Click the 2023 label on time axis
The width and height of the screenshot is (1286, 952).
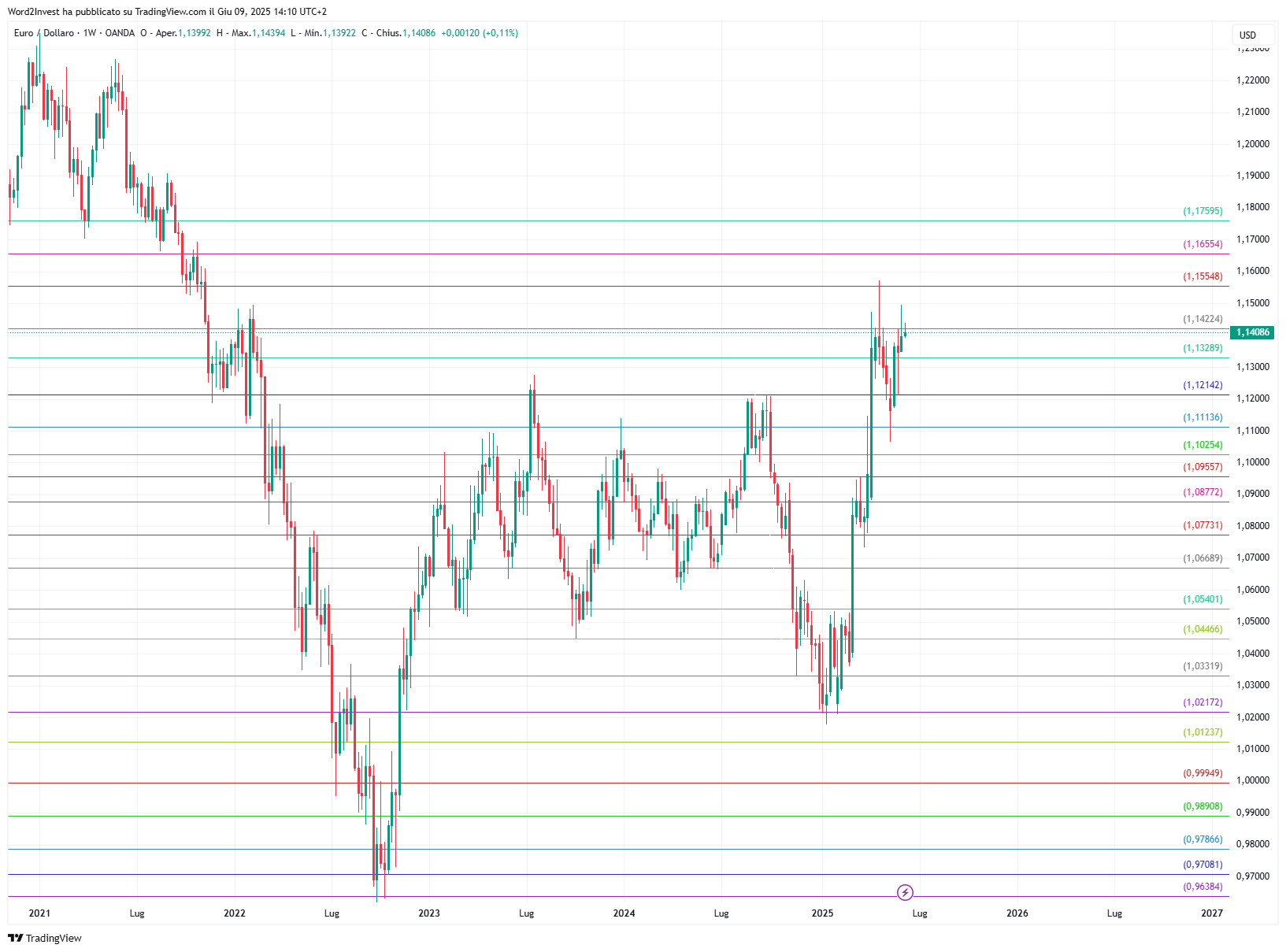click(429, 913)
